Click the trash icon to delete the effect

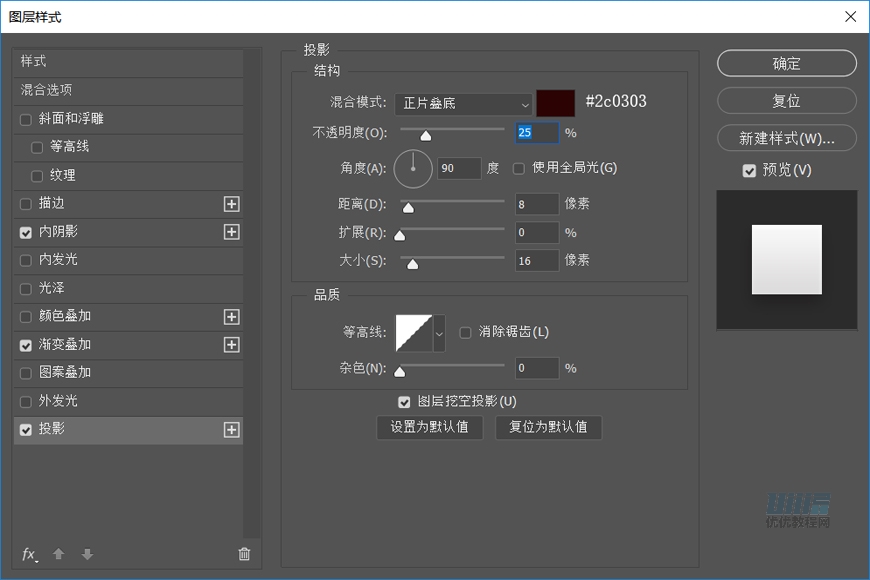(x=243, y=553)
